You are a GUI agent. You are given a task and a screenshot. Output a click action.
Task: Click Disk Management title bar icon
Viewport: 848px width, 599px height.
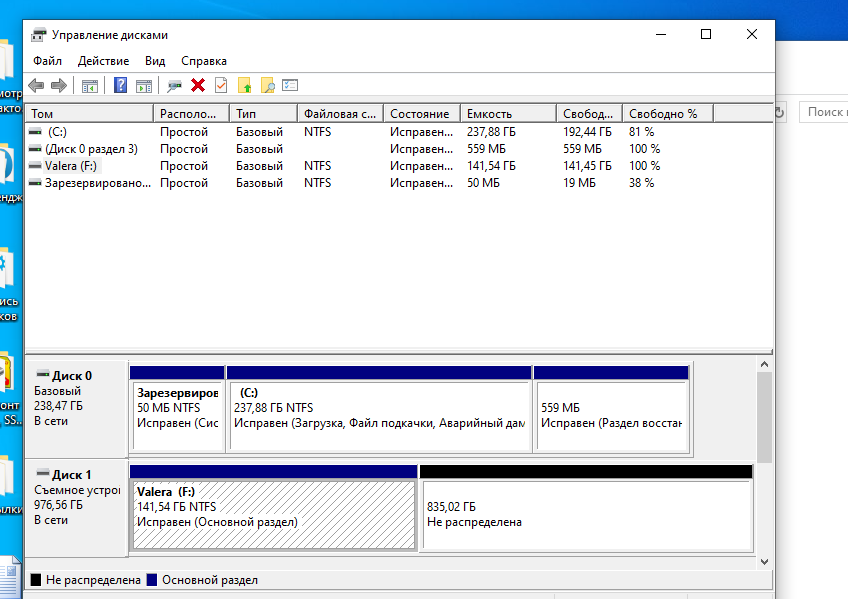tap(39, 35)
